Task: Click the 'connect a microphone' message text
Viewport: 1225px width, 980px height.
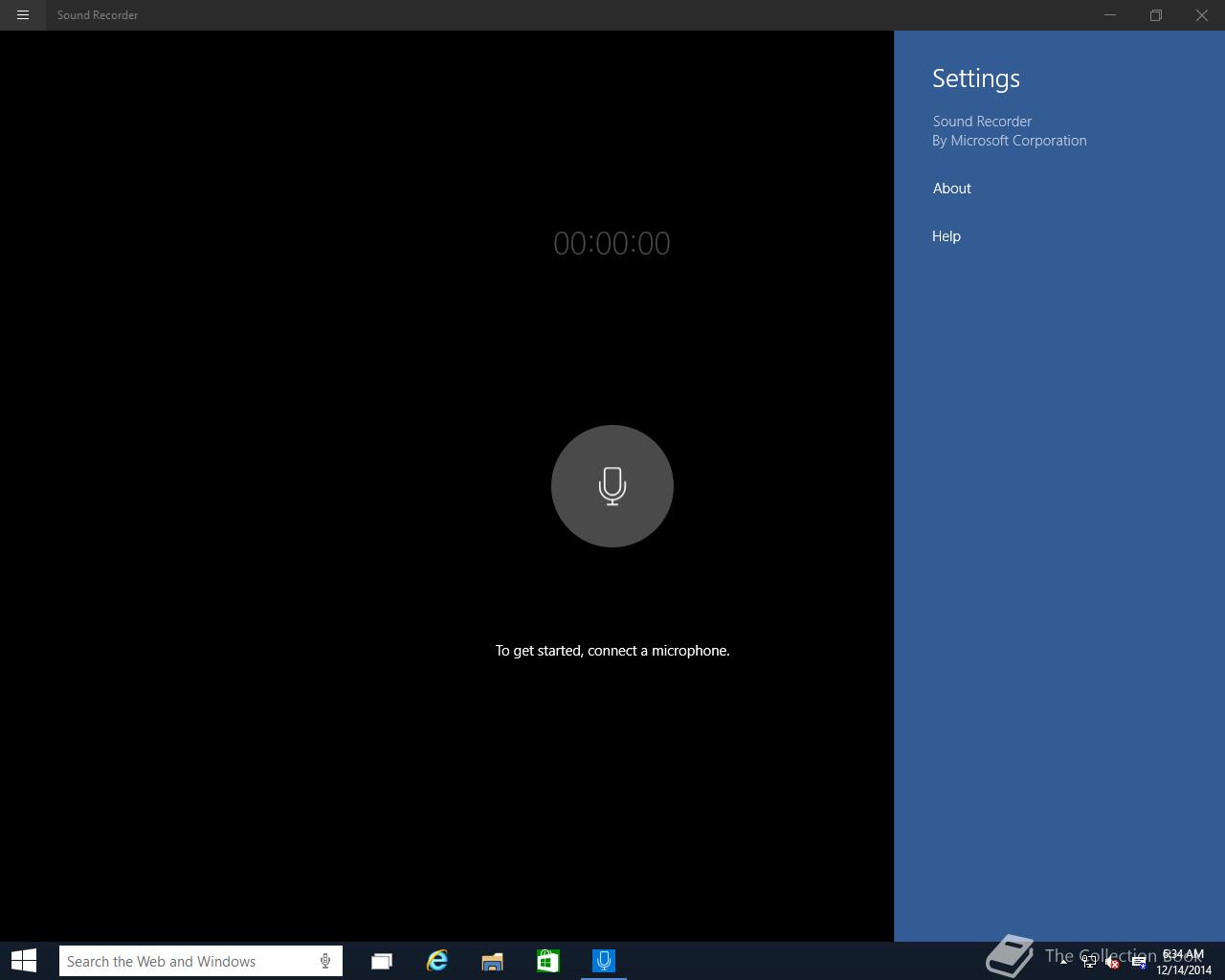Action: click(x=612, y=651)
